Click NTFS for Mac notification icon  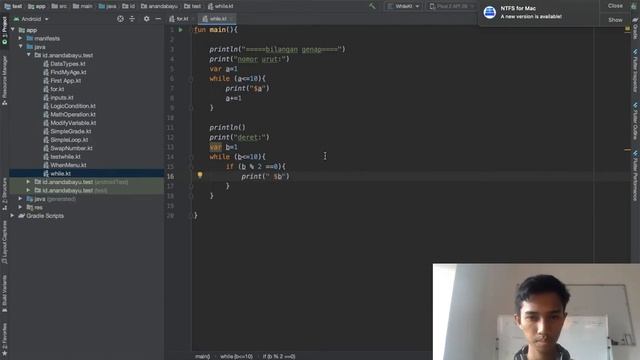489,12
